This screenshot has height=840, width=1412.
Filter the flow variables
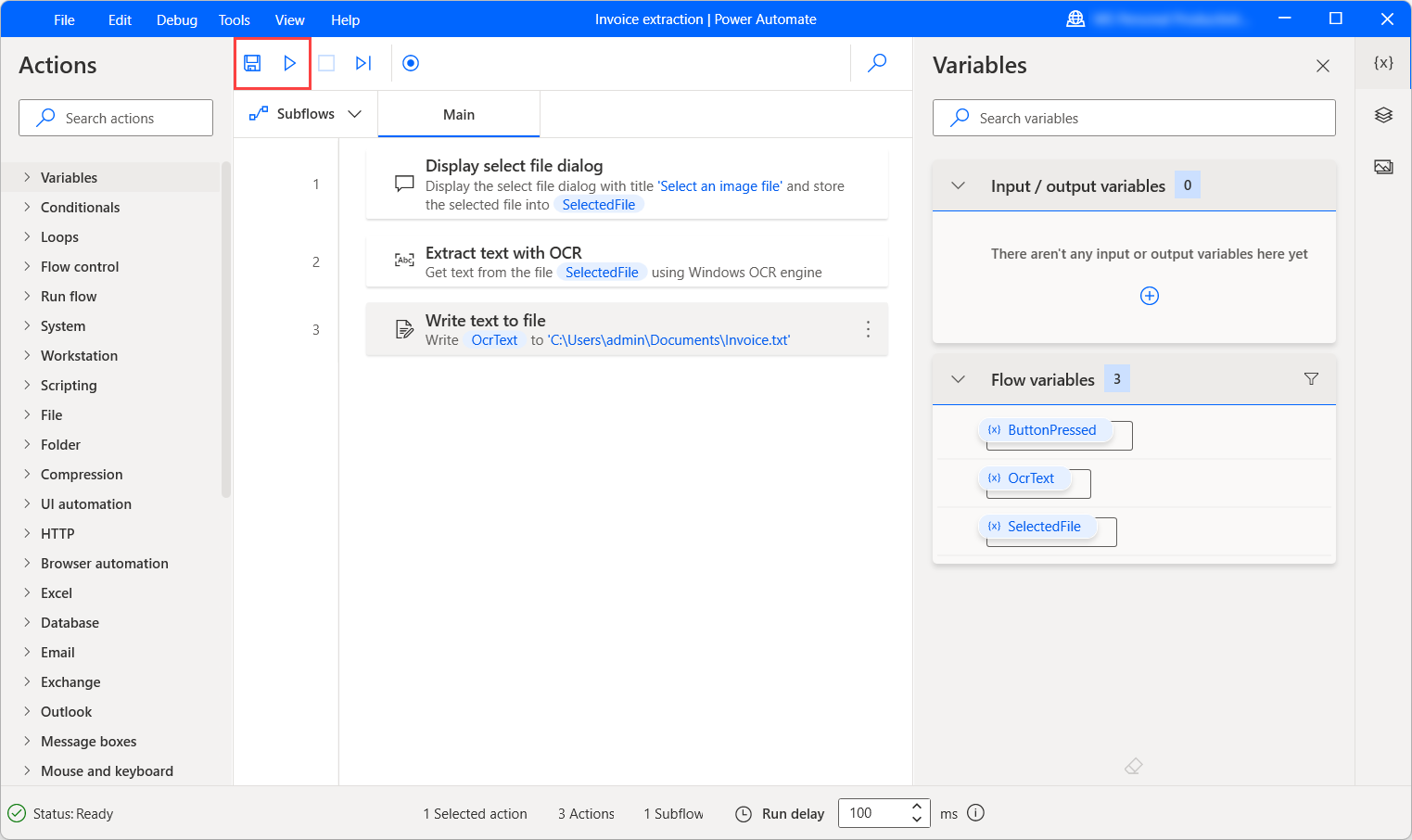[x=1311, y=379]
